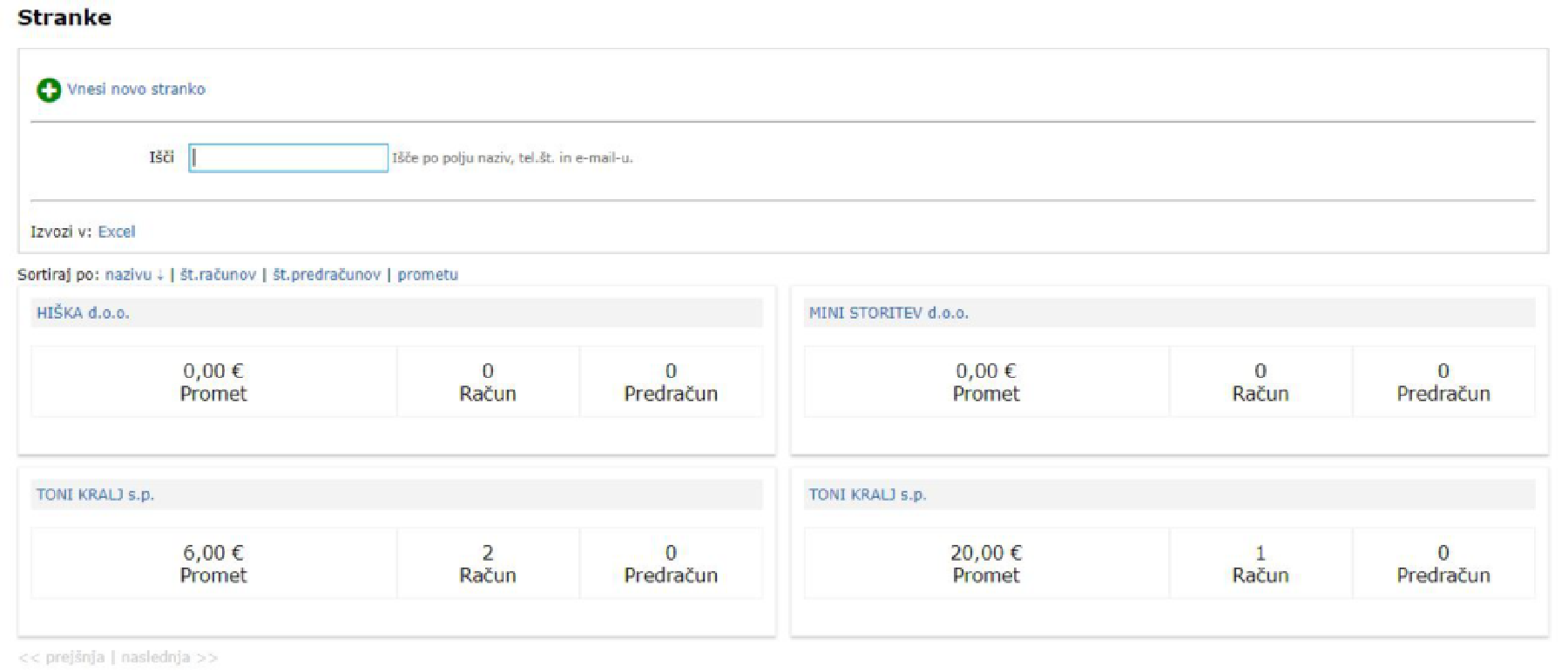Open the MINI STORITEV d.o.o. client name link
The width and height of the screenshot is (1568, 672).
[889, 312]
